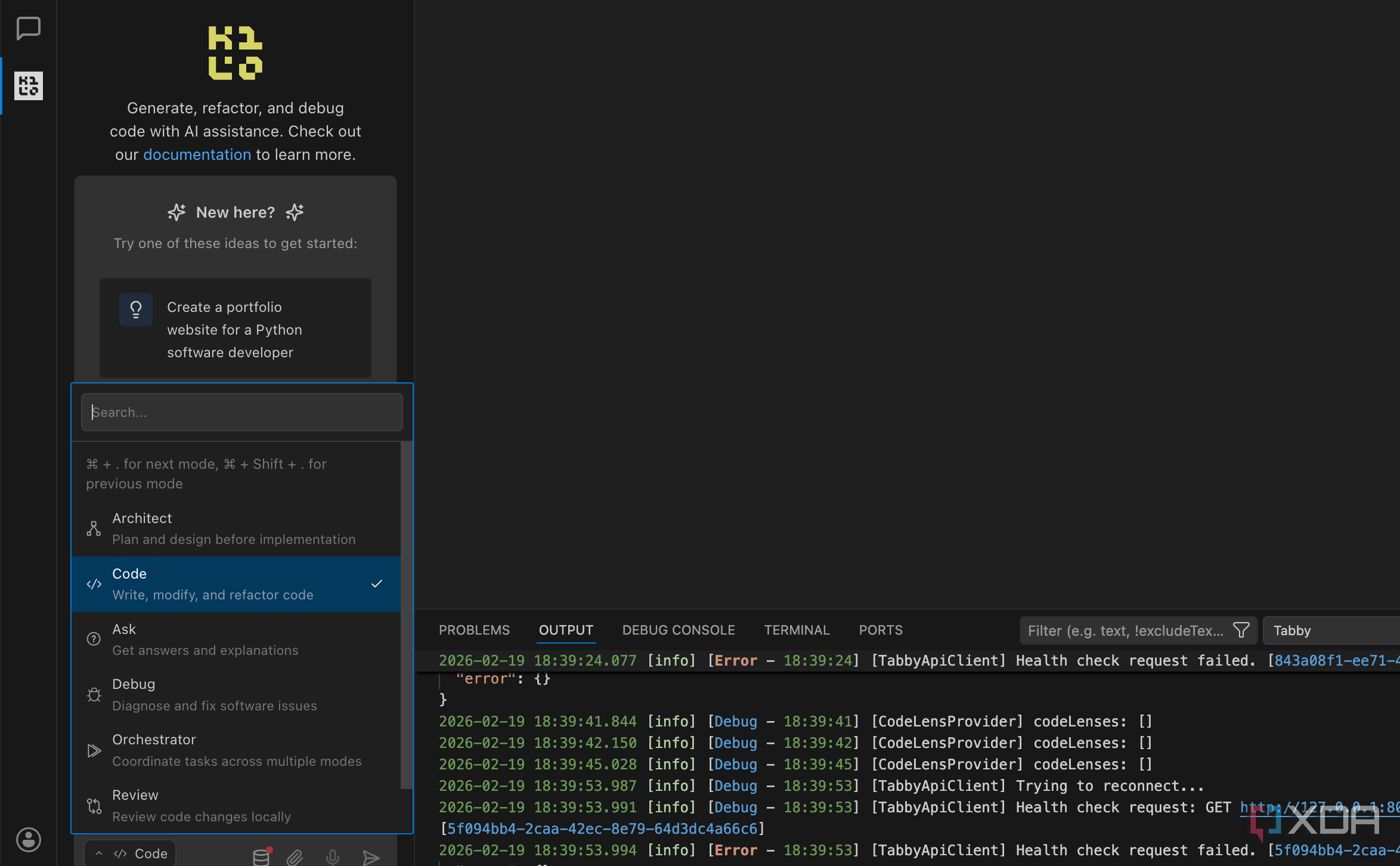Click the 843a08f1 request ID text
Image resolution: width=1400 pixels, height=866 pixels.
1336,661
